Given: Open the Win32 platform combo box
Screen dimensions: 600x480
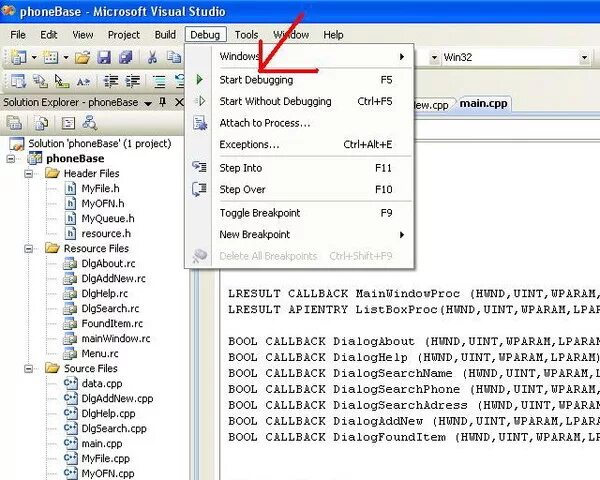Looking at the screenshot, I should [x=515, y=58].
